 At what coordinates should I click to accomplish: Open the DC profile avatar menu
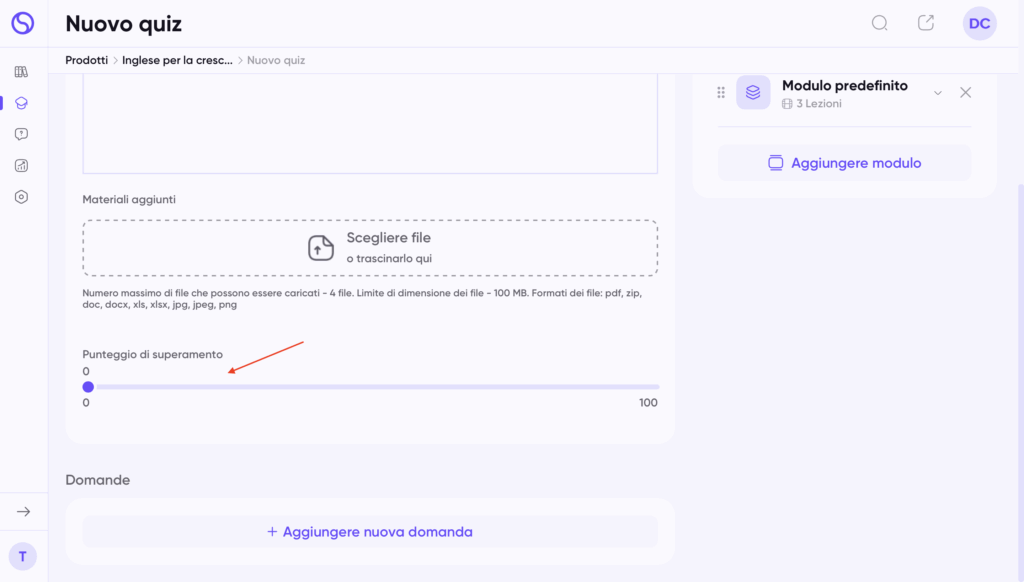pyautogui.click(x=979, y=23)
